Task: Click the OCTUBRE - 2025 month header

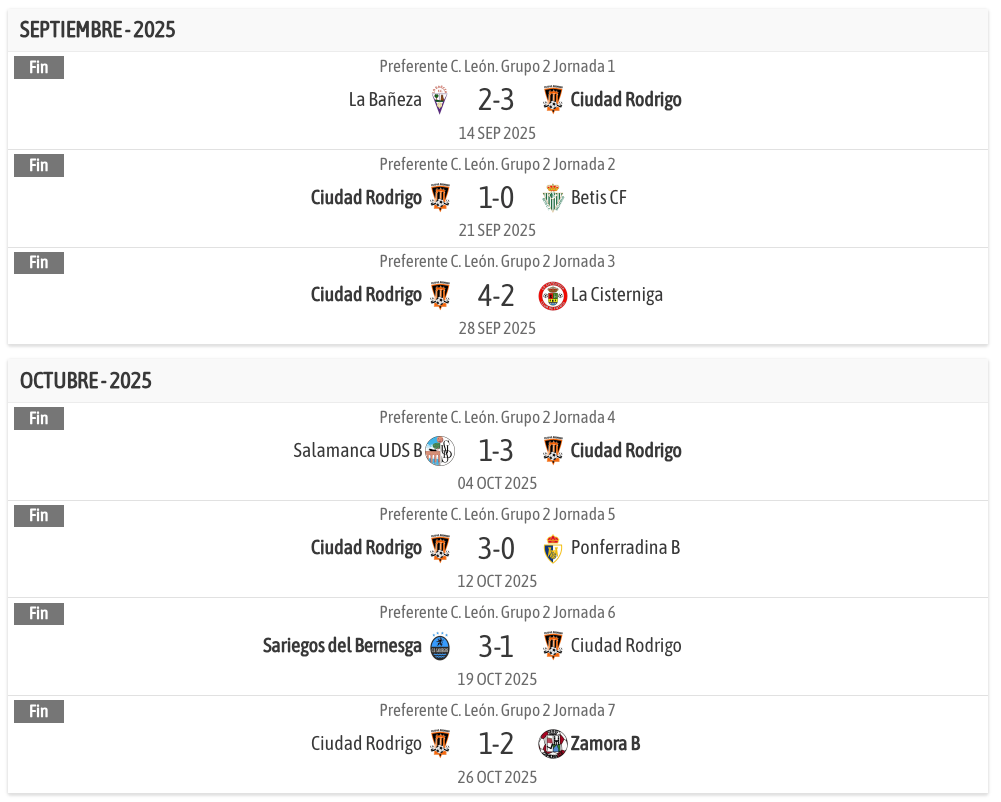Action: pyautogui.click(x=86, y=381)
